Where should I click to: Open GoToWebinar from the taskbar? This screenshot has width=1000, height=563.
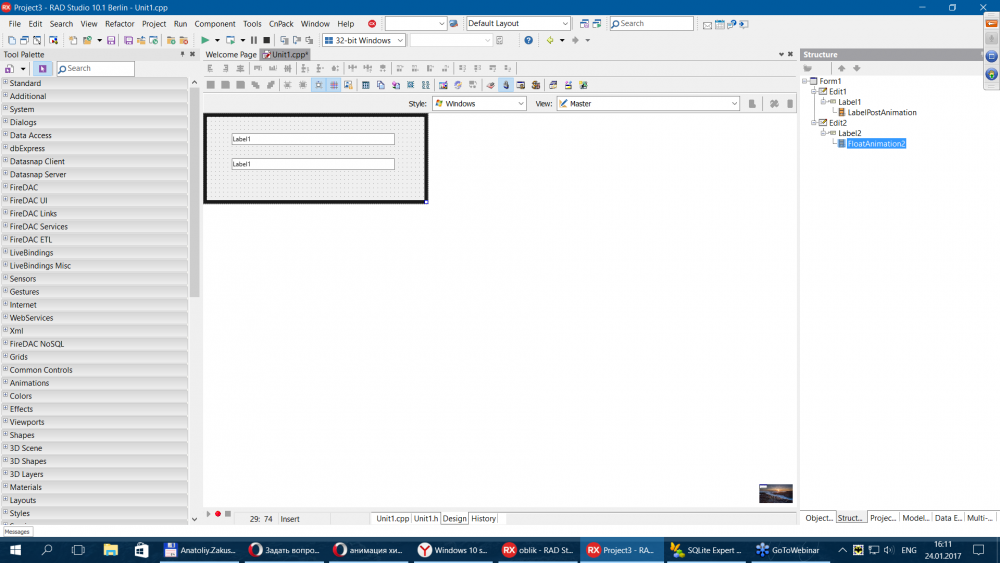pyautogui.click(x=788, y=550)
